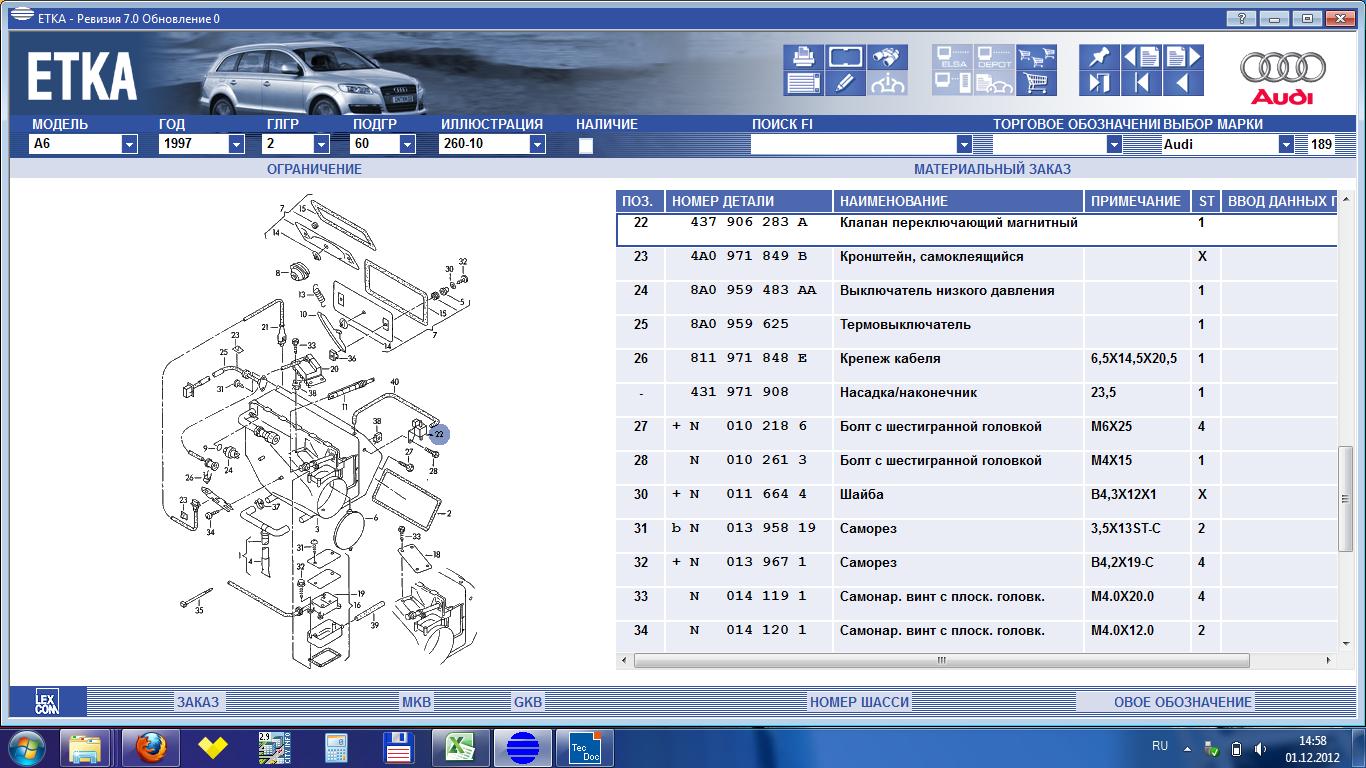Expand the ГОД dropdown
The image size is (1366, 768).
pyautogui.click(x=236, y=144)
